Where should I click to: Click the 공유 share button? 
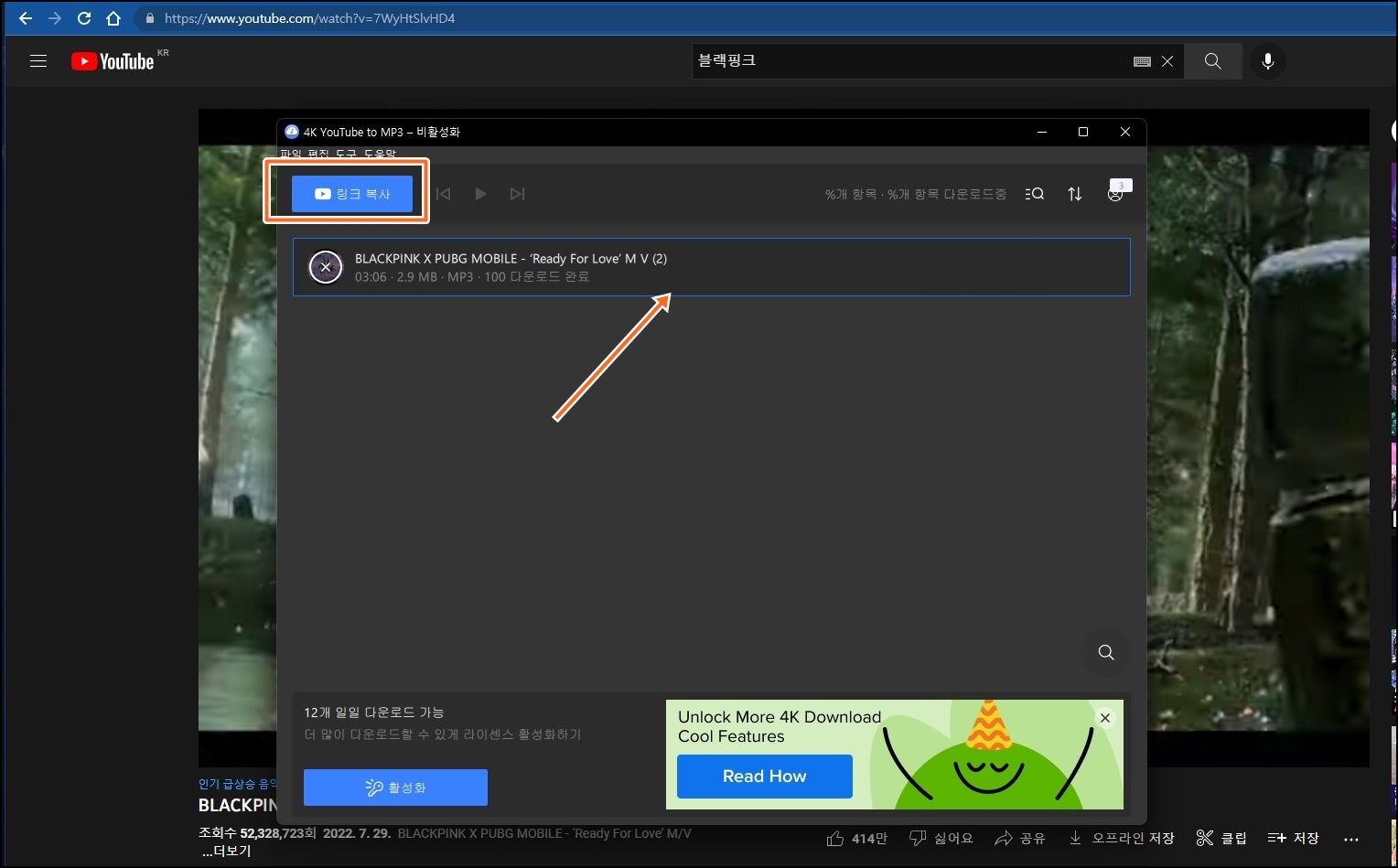pos(1020,839)
